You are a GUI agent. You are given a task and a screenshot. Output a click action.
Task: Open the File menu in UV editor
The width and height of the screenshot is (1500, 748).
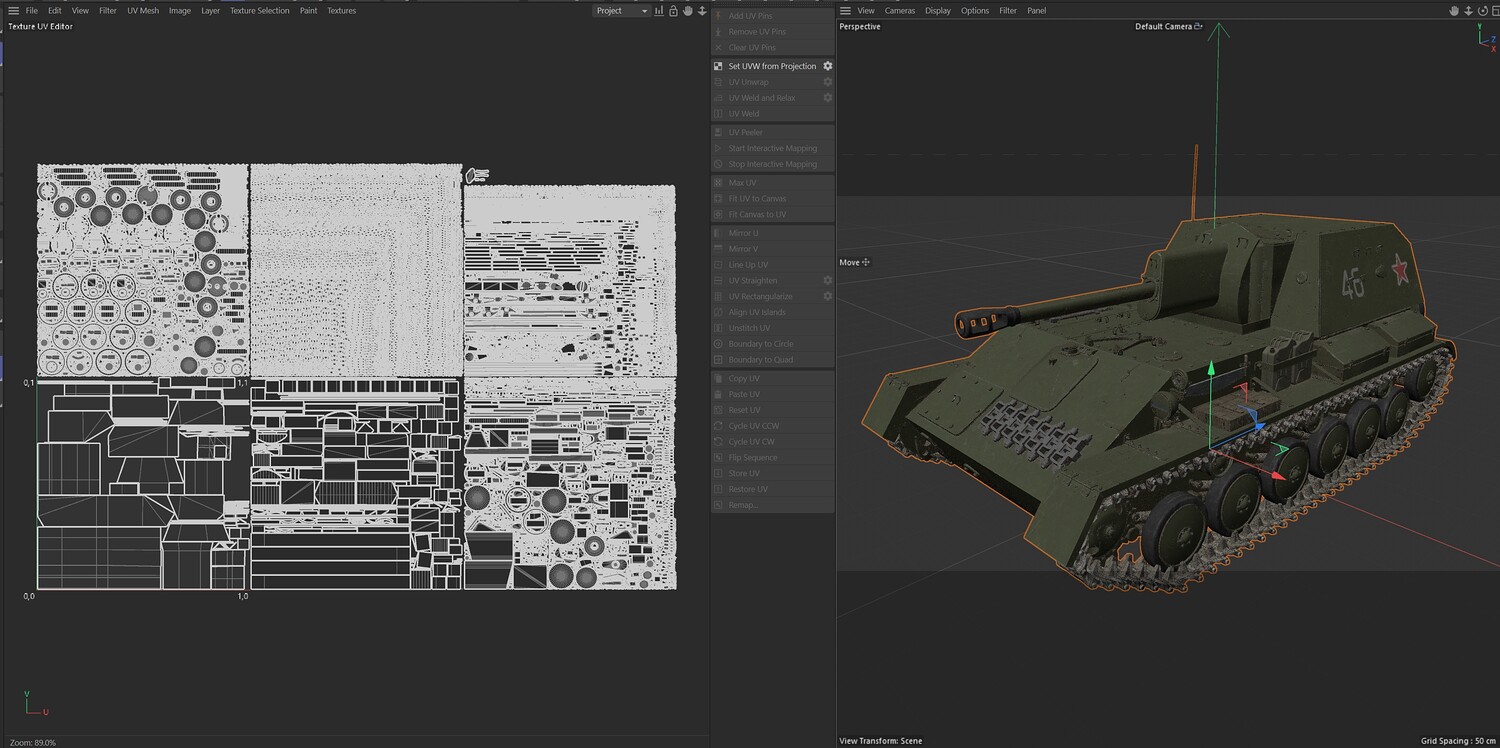click(32, 11)
